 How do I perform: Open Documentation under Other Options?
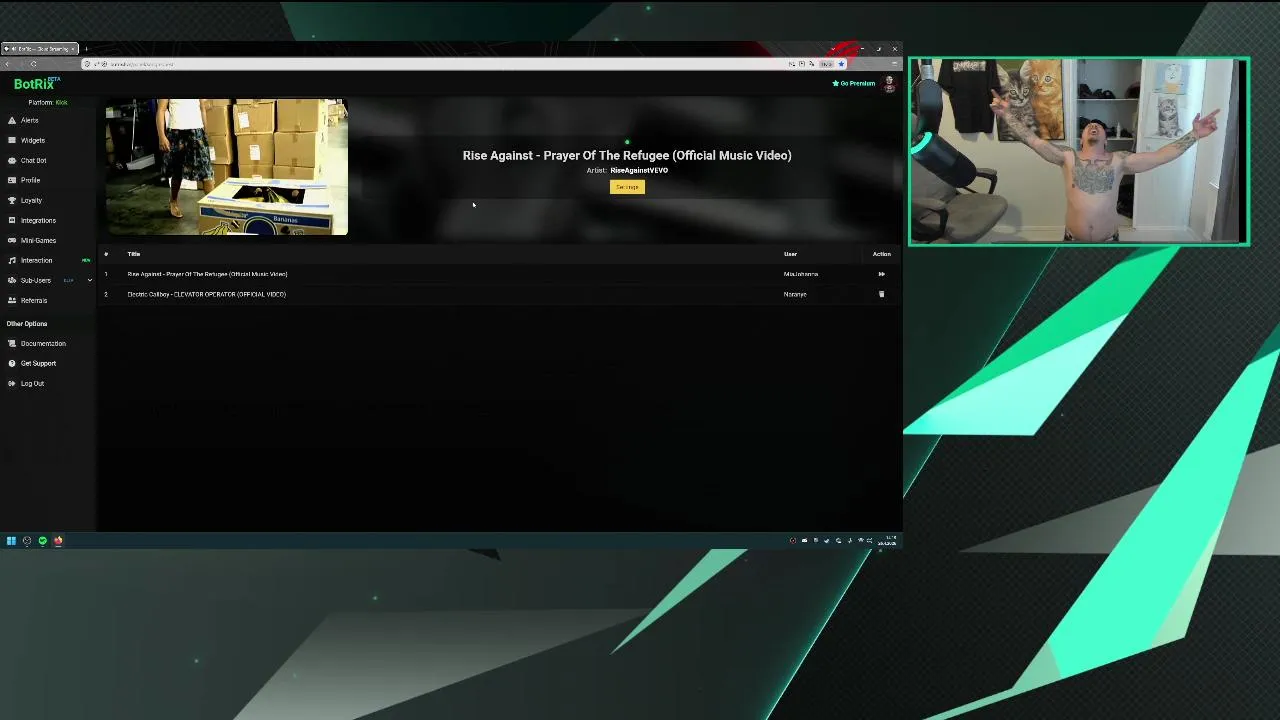[x=43, y=343]
